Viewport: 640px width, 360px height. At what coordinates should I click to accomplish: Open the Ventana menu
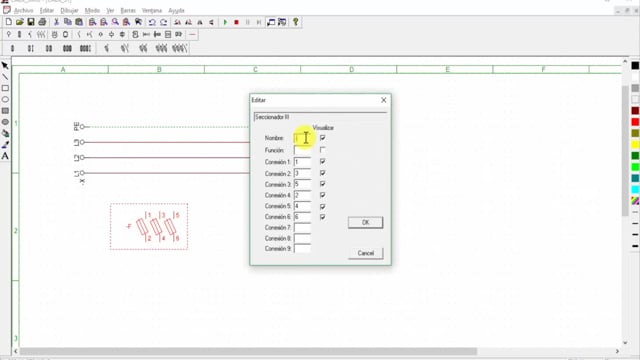click(152, 10)
